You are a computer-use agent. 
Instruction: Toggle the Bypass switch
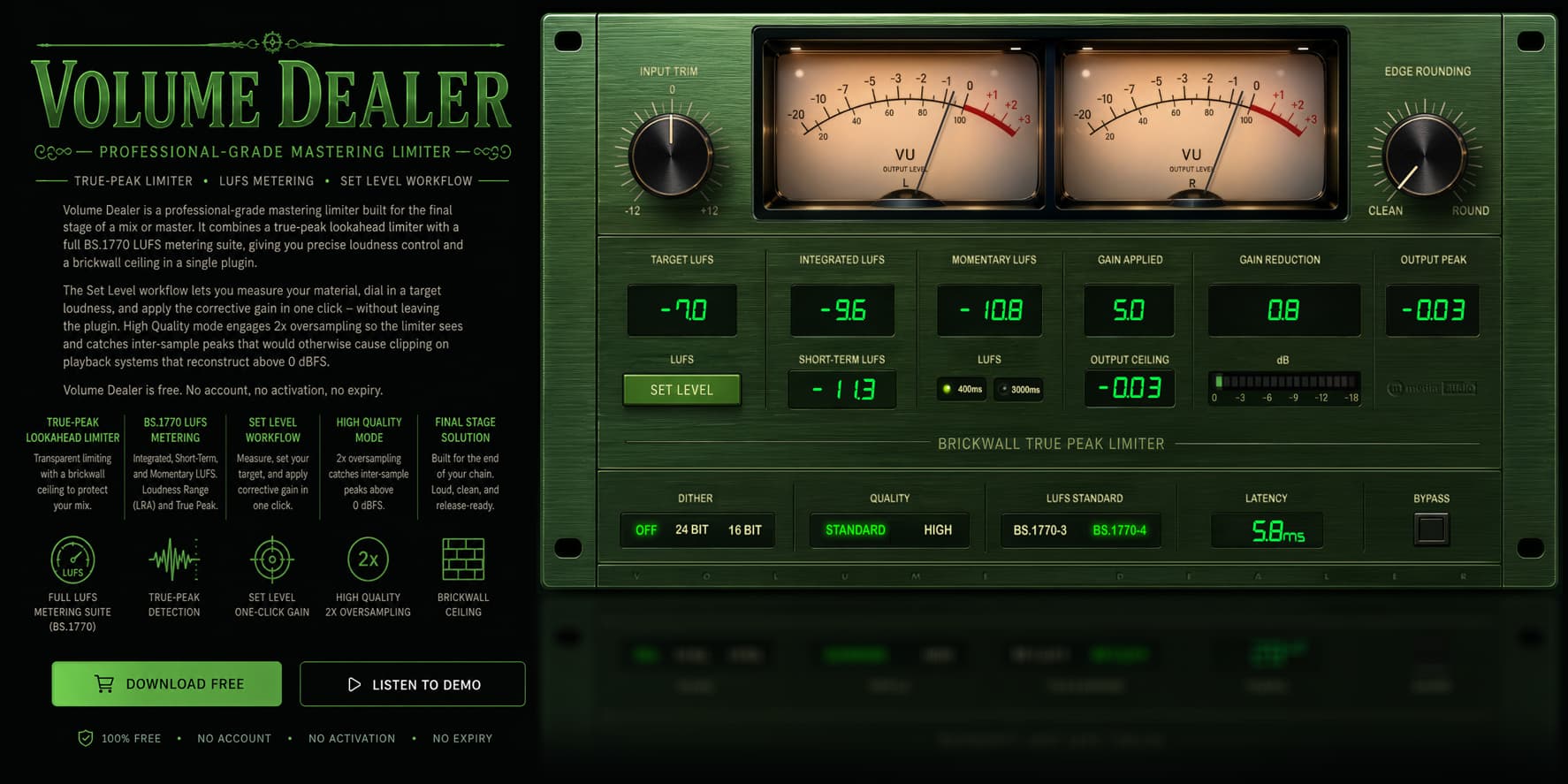click(x=1431, y=529)
